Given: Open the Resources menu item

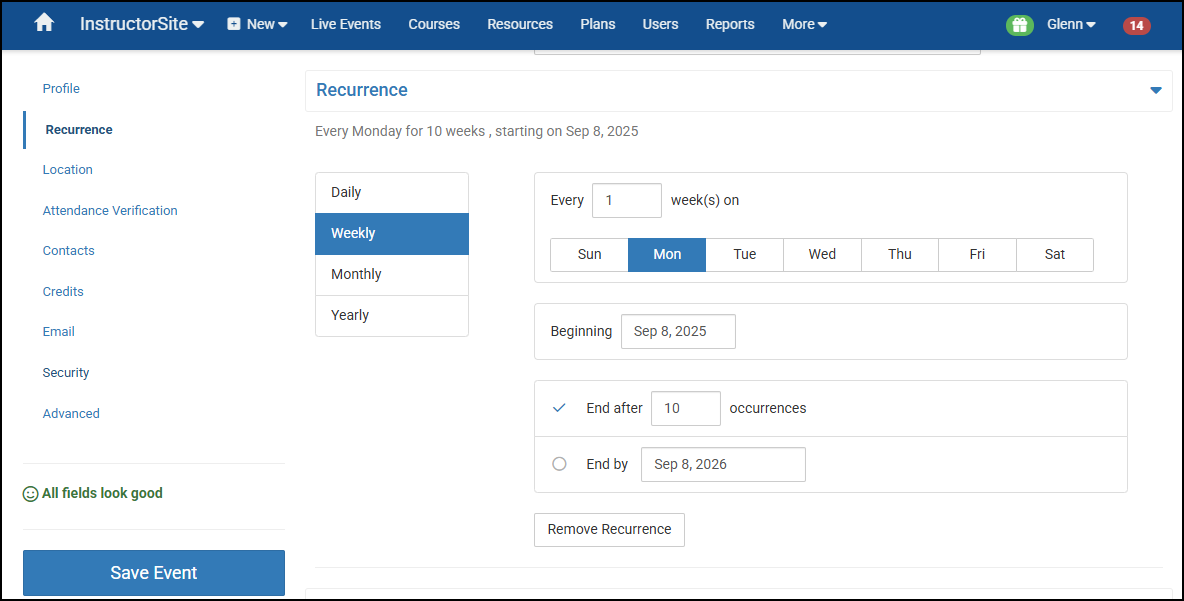Looking at the screenshot, I should pyautogui.click(x=520, y=24).
